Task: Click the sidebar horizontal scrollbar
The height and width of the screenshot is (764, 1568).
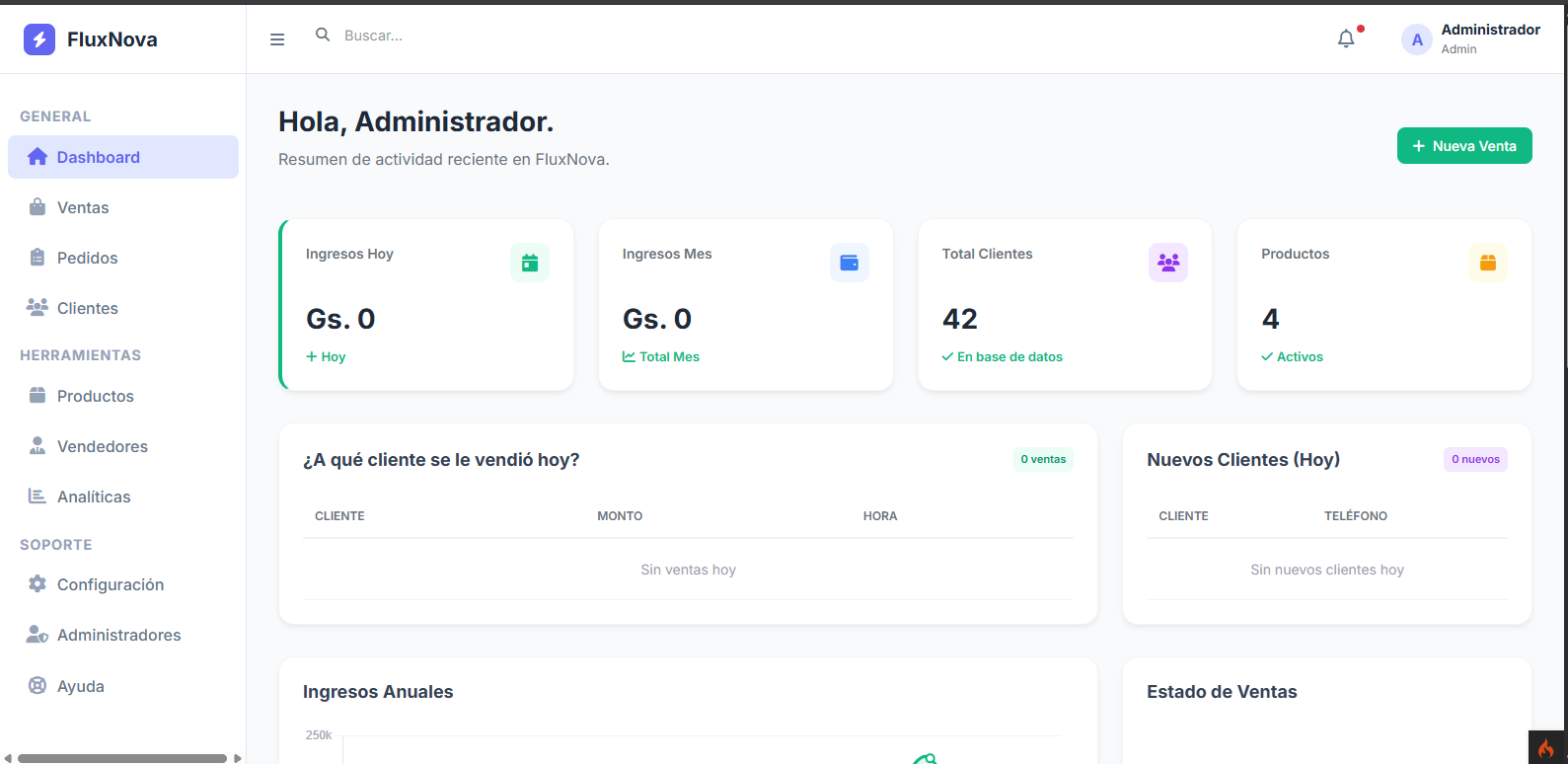Action: click(122, 758)
